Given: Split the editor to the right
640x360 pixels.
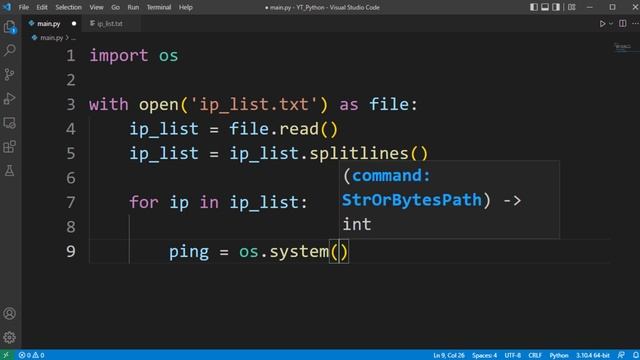Looking at the screenshot, I should 622,24.
